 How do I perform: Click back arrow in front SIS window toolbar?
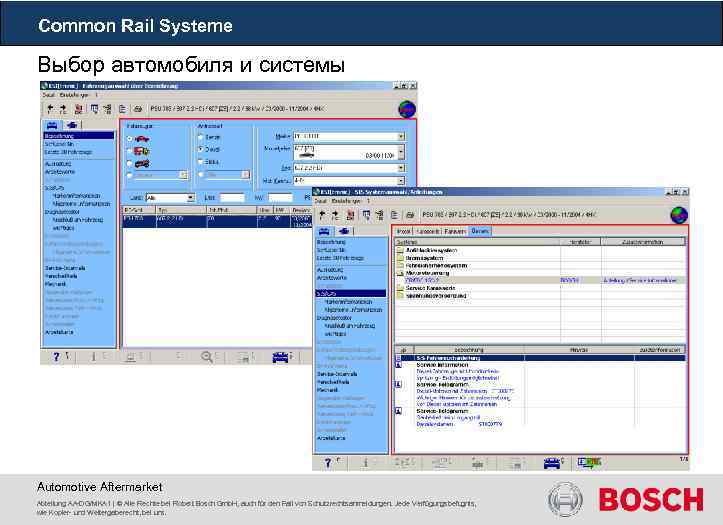click(x=322, y=215)
